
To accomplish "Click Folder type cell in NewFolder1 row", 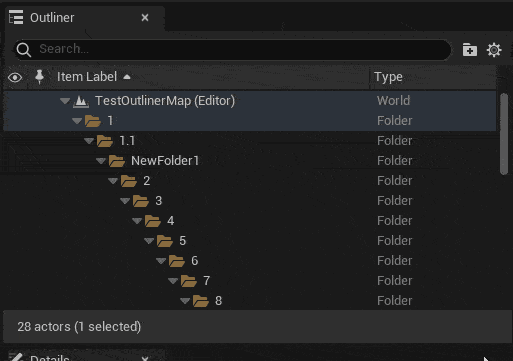I will click(x=395, y=161).
